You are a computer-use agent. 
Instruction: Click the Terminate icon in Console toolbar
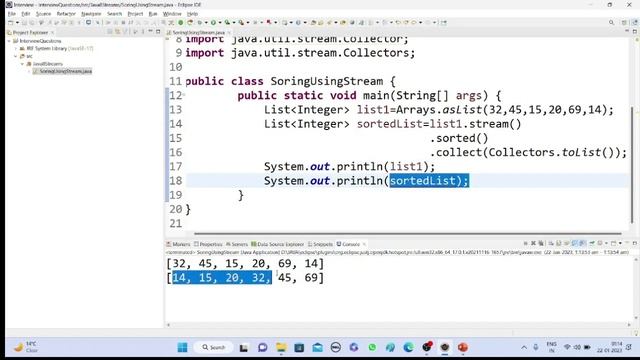click(525, 243)
